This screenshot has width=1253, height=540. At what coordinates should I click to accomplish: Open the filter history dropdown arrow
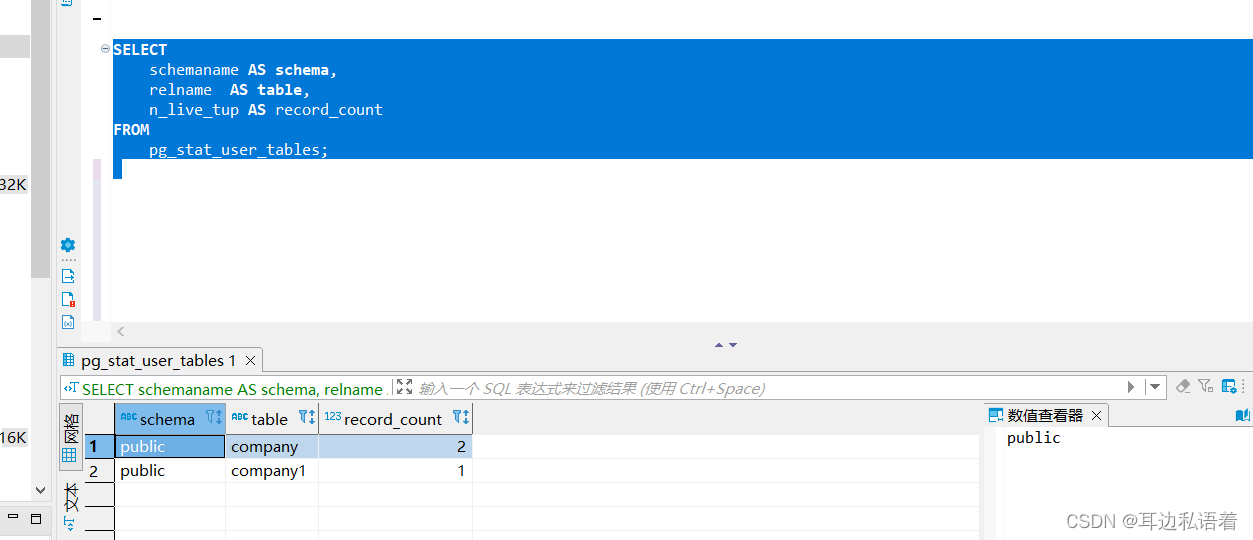coord(1155,387)
